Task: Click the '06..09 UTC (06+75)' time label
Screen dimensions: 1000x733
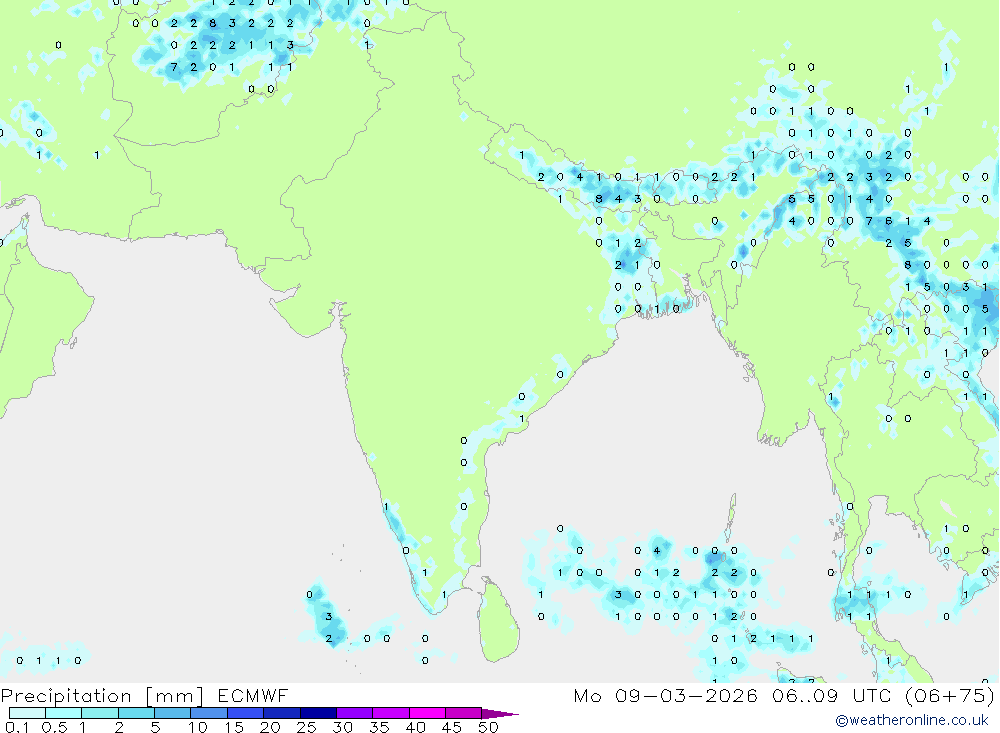Action: [883, 695]
